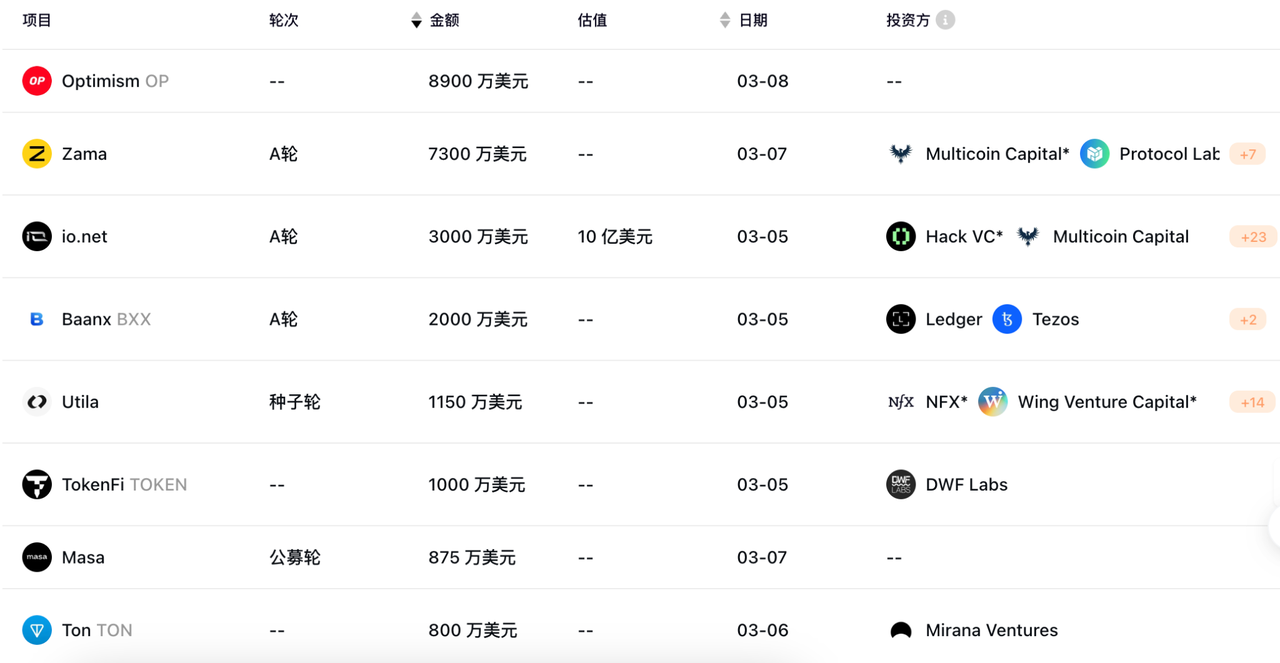Select the Hack VC investor icon
Viewport: 1280px width, 663px height.
899,236
